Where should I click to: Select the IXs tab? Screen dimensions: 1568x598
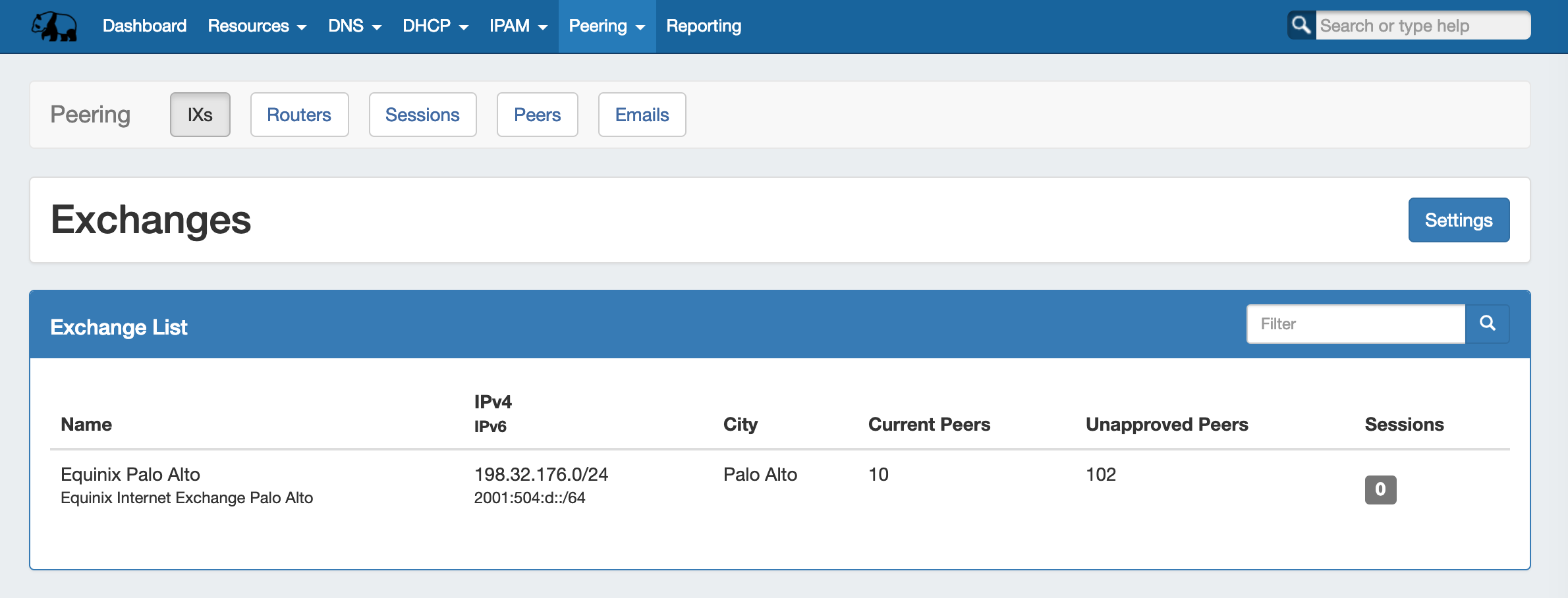point(200,115)
